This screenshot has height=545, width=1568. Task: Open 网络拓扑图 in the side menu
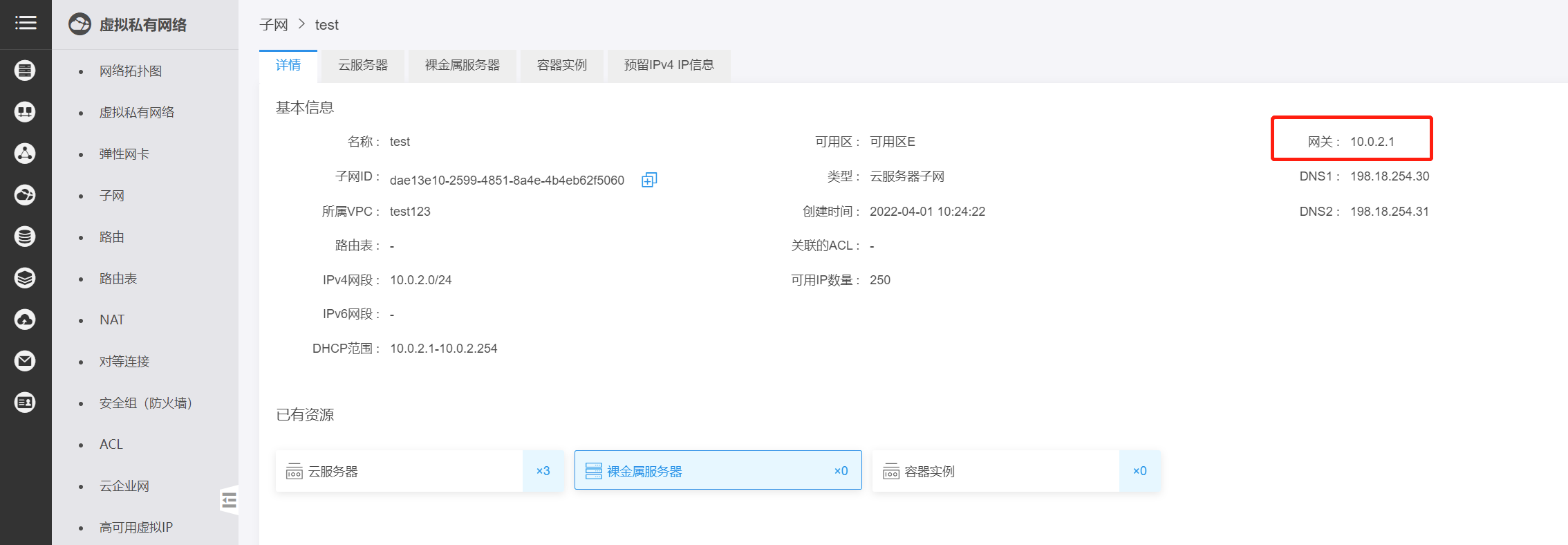(131, 71)
